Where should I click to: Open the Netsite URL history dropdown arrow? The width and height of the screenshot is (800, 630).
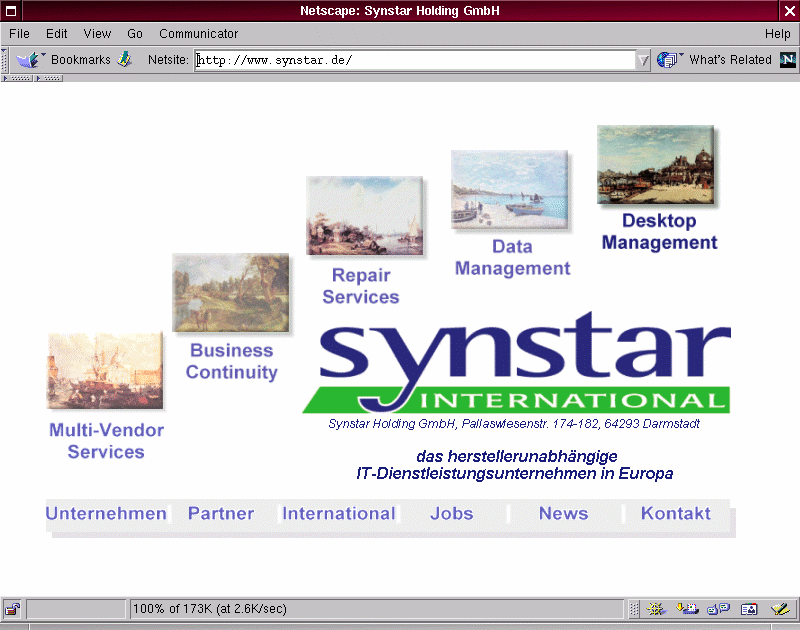(x=643, y=61)
